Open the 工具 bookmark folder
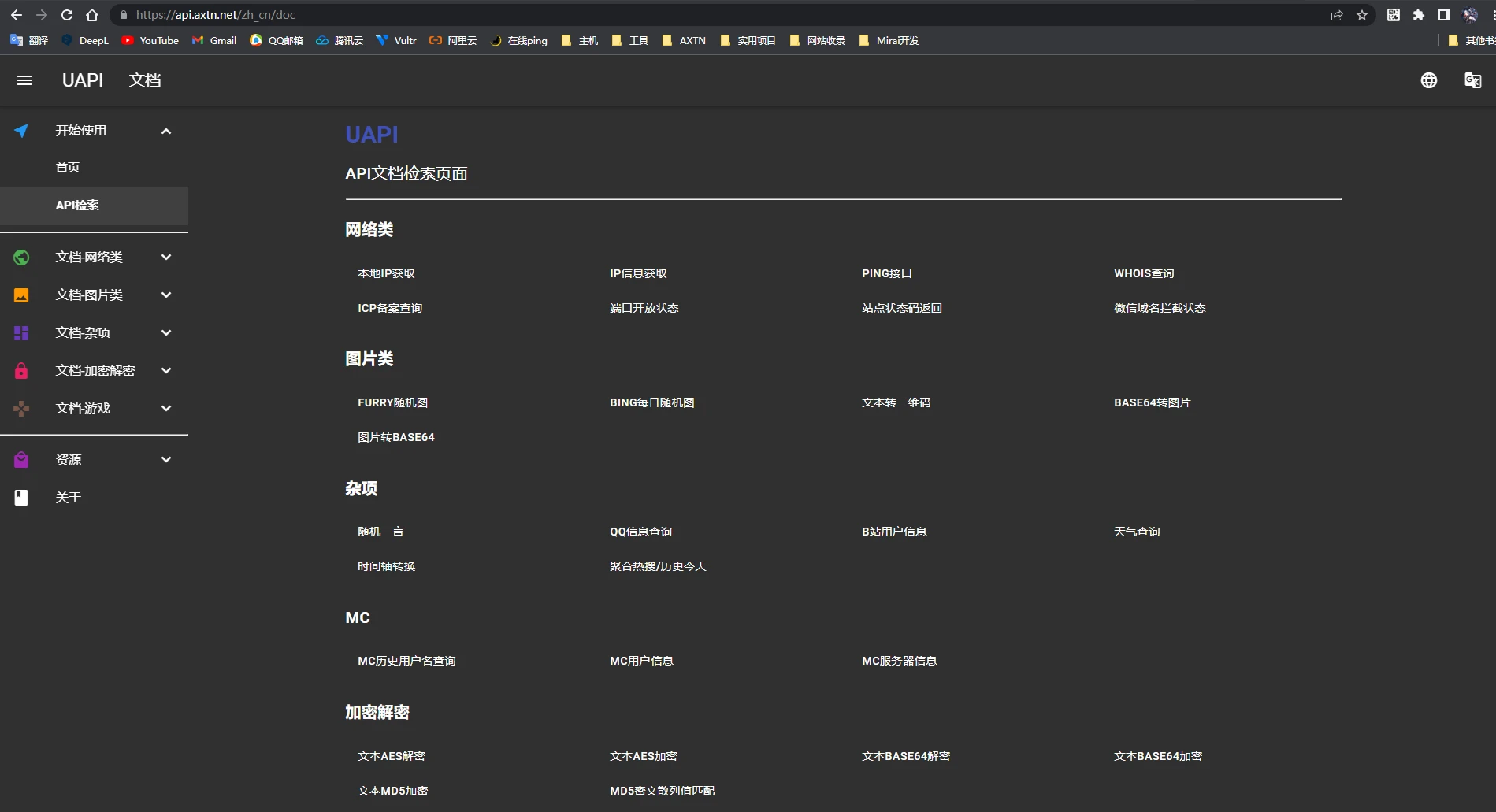 pos(630,40)
